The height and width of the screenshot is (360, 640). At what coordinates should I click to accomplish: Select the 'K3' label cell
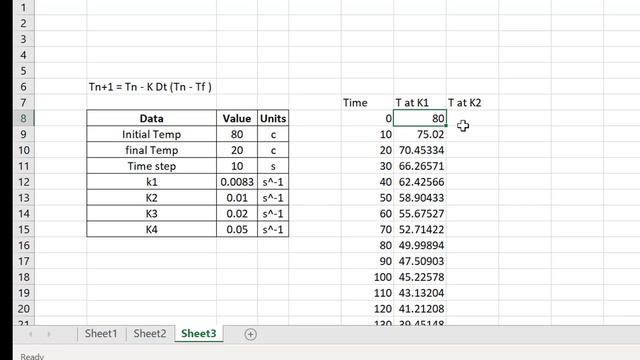click(151, 213)
